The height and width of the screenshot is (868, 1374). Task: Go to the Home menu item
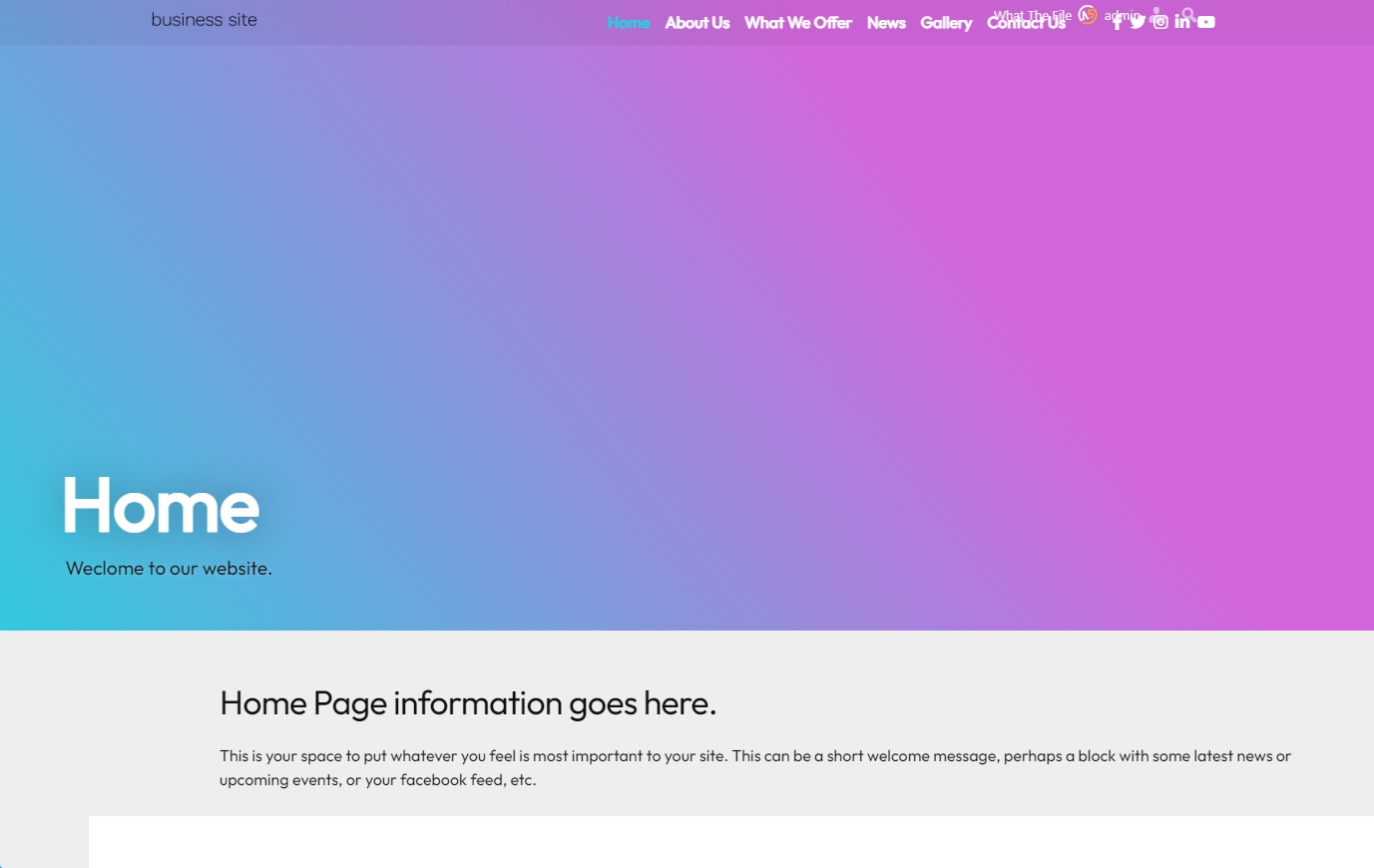[x=629, y=23]
